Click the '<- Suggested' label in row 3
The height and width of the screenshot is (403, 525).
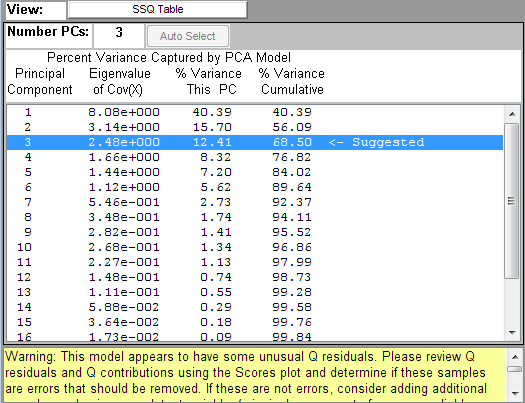376,142
